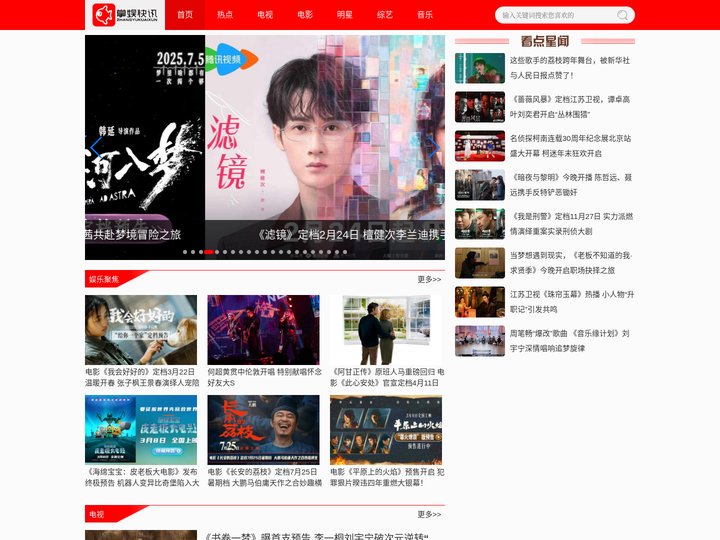The width and height of the screenshot is (720, 540).
Task: Open 《我是刑警》定档11月27日 sidebar headline
Action: pyautogui.click(x=571, y=224)
